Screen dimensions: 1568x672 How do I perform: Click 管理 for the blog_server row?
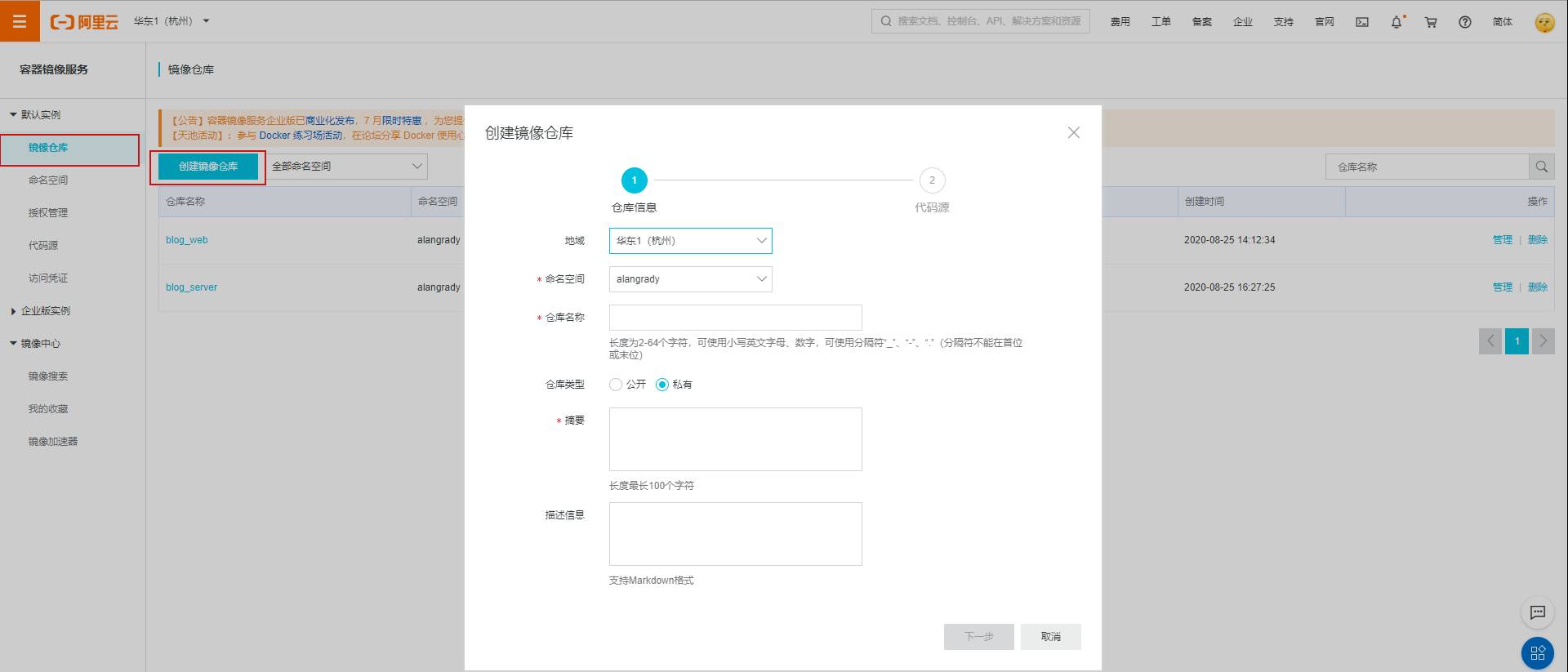[x=1503, y=287]
